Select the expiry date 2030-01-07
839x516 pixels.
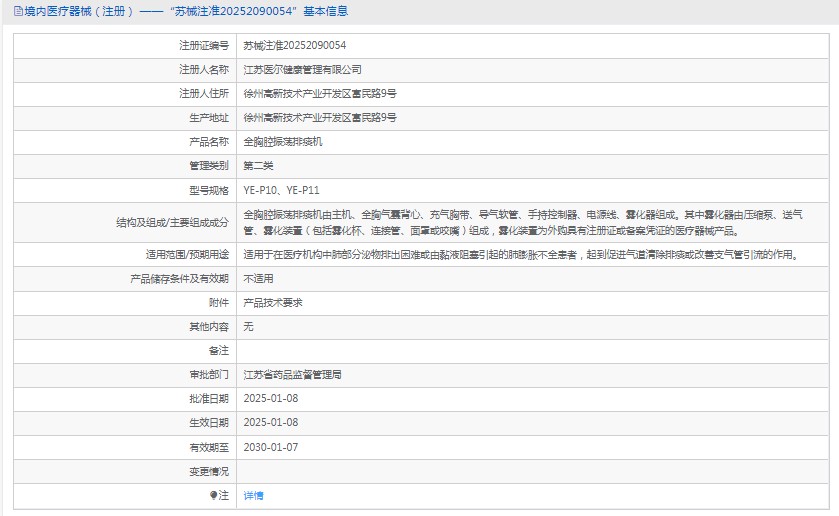tap(271, 447)
